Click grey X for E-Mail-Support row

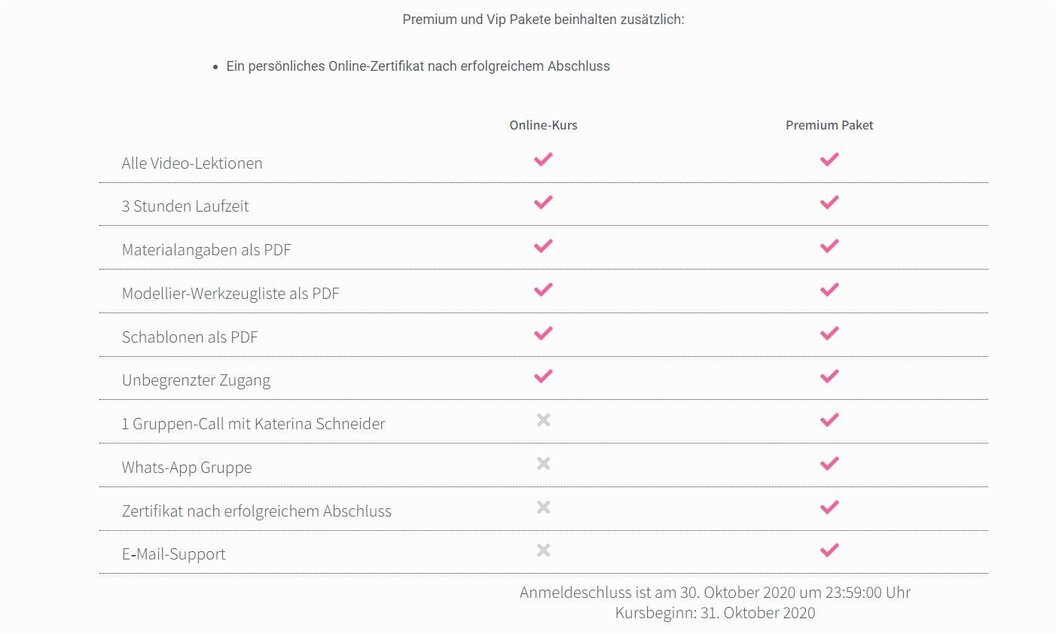[x=543, y=550]
